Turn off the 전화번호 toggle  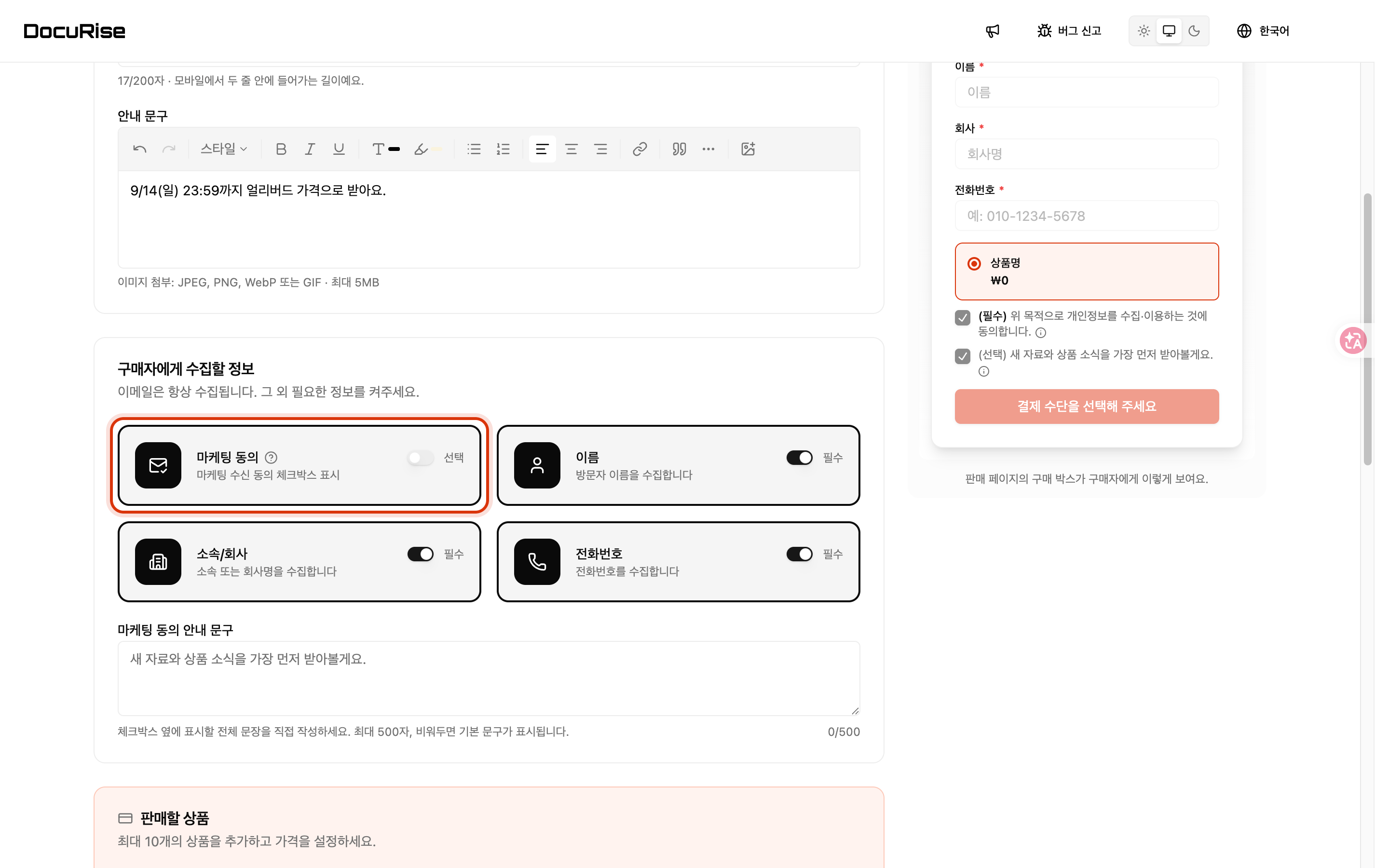pyautogui.click(x=800, y=554)
